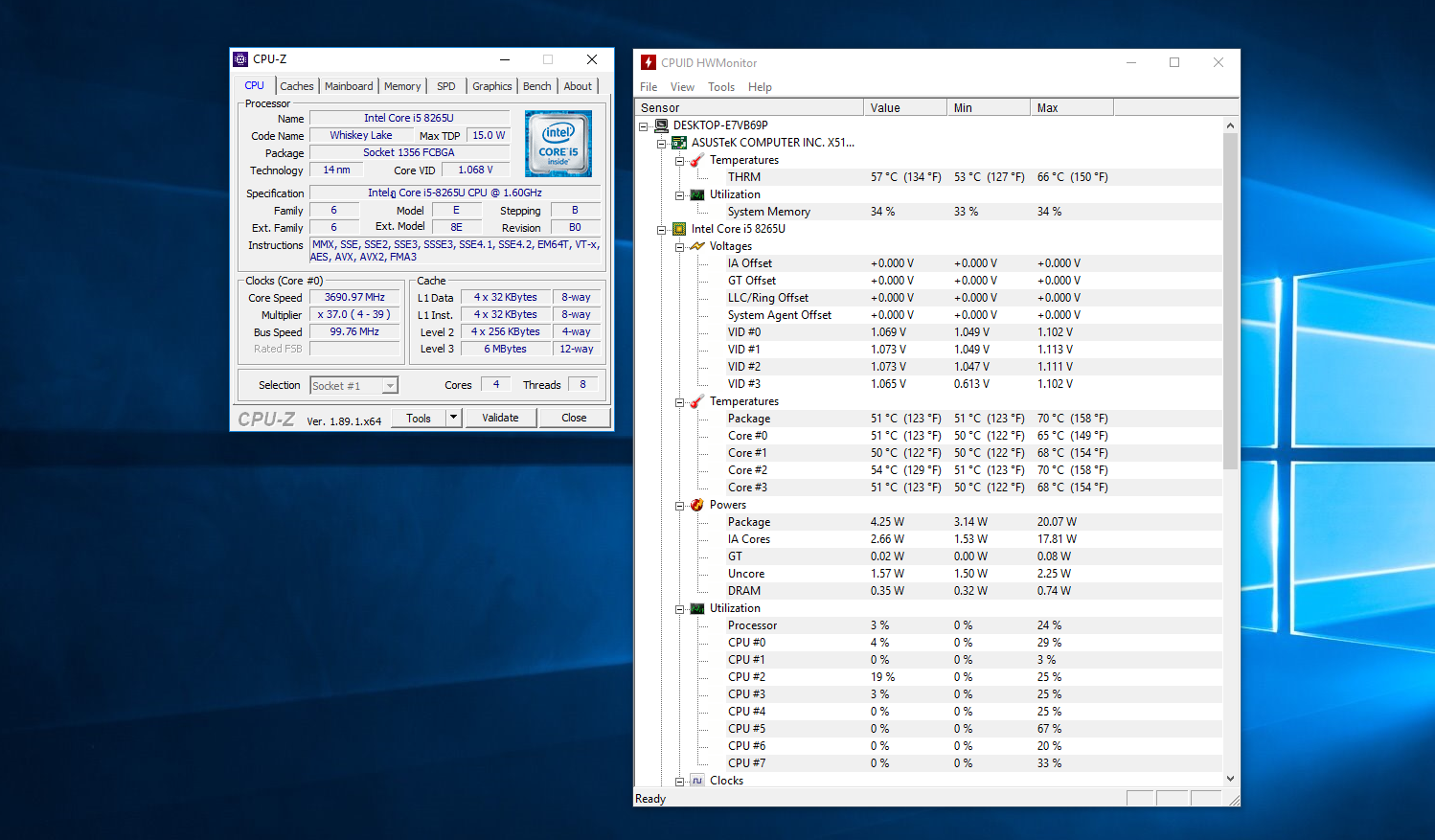Image resolution: width=1435 pixels, height=840 pixels.
Task: Click the Utilization icon under Intel Core i5
Action: coord(697,608)
